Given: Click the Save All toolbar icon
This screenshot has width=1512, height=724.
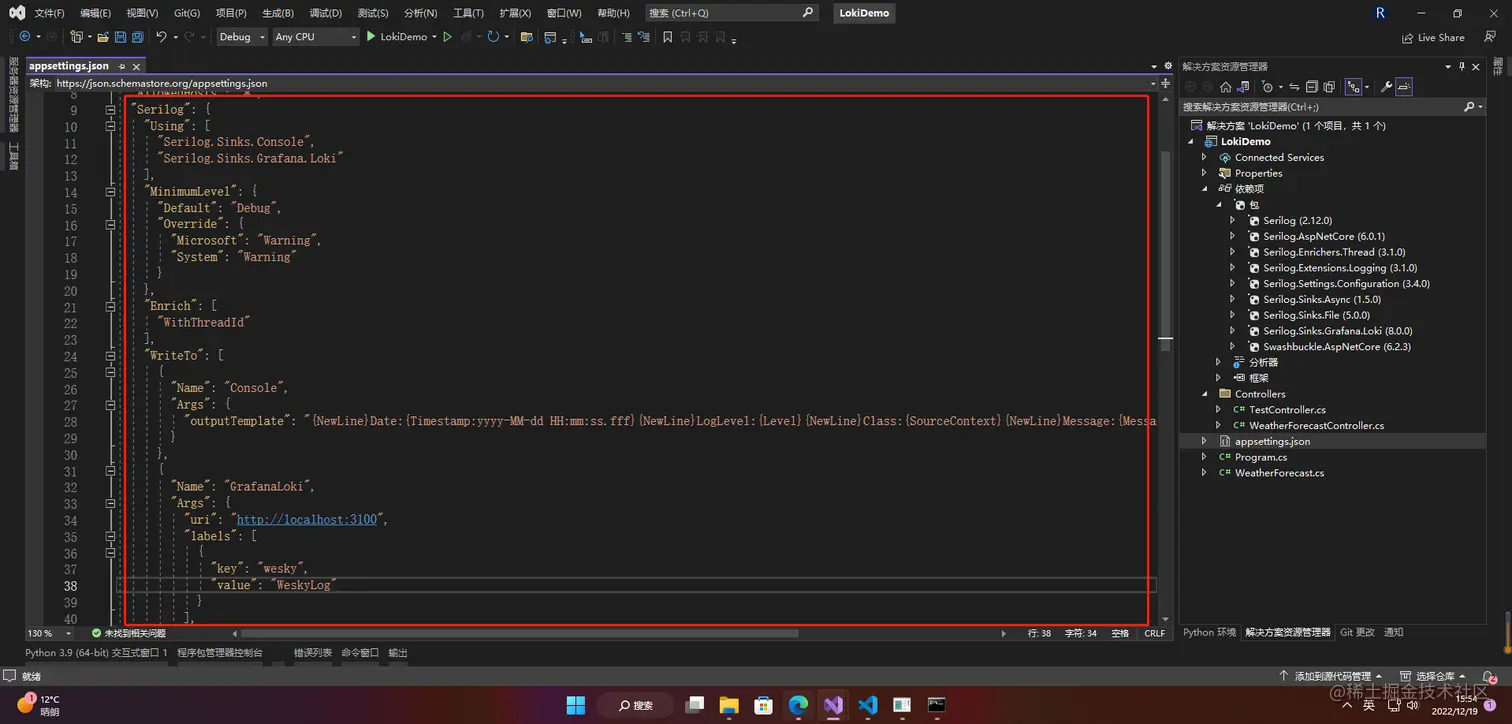Looking at the screenshot, I should coord(137,37).
